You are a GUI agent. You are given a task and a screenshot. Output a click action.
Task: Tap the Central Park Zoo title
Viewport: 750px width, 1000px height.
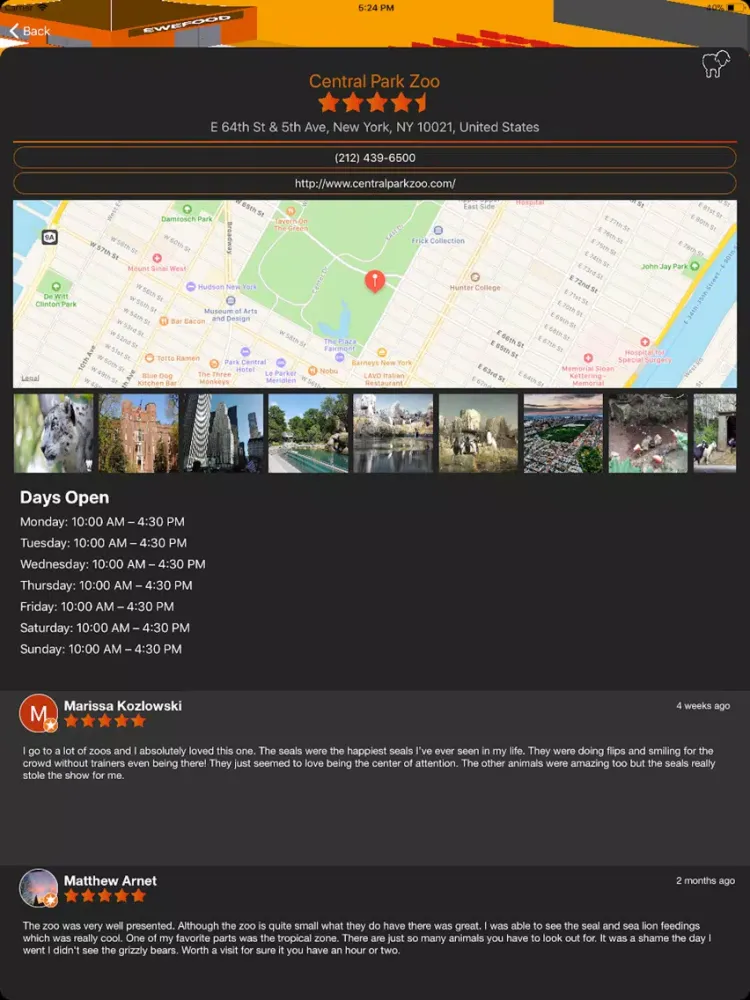point(374,82)
